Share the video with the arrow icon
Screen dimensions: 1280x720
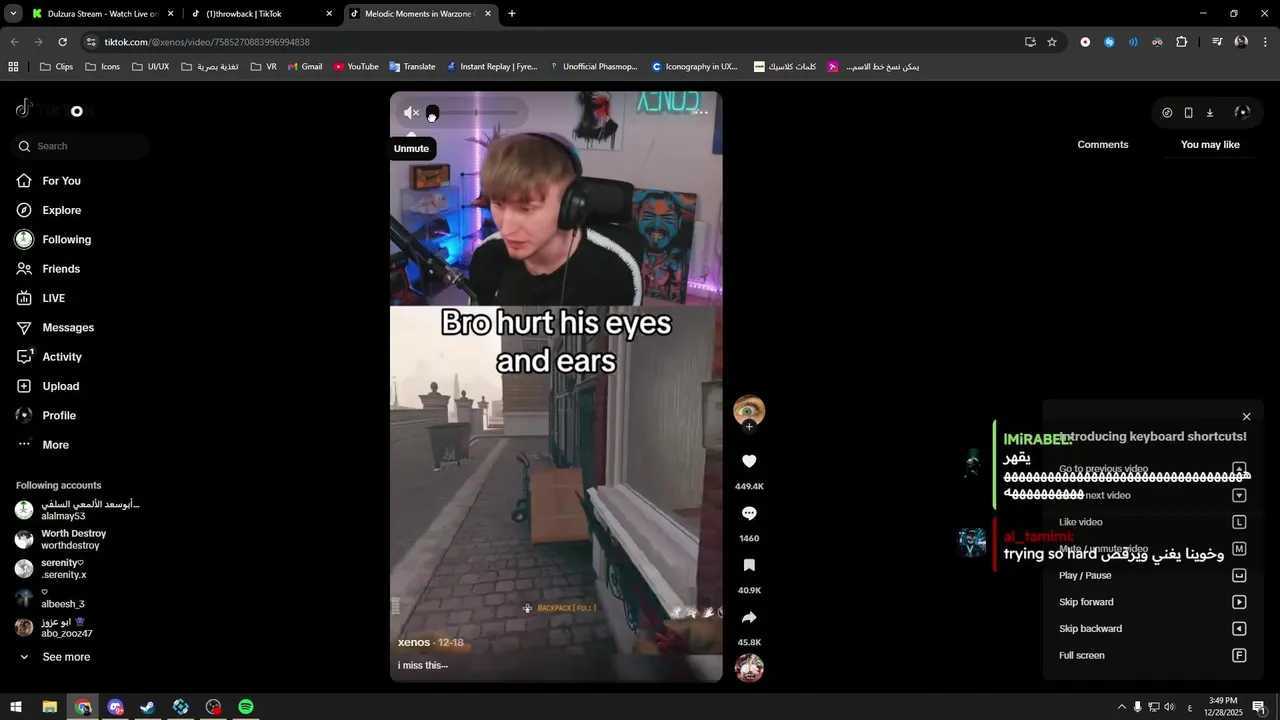[x=749, y=617]
